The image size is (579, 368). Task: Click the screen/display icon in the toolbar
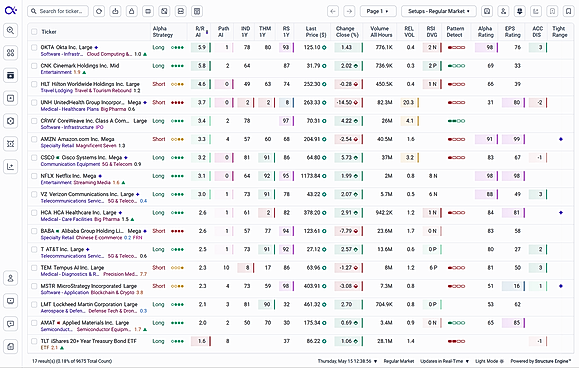tap(148, 11)
